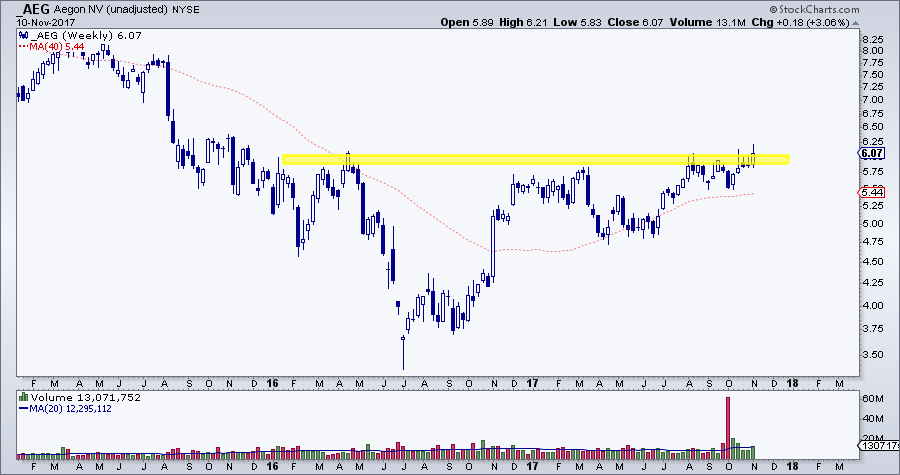Click the _AEG (Weekly) 6.07 legend text

point(86,36)
